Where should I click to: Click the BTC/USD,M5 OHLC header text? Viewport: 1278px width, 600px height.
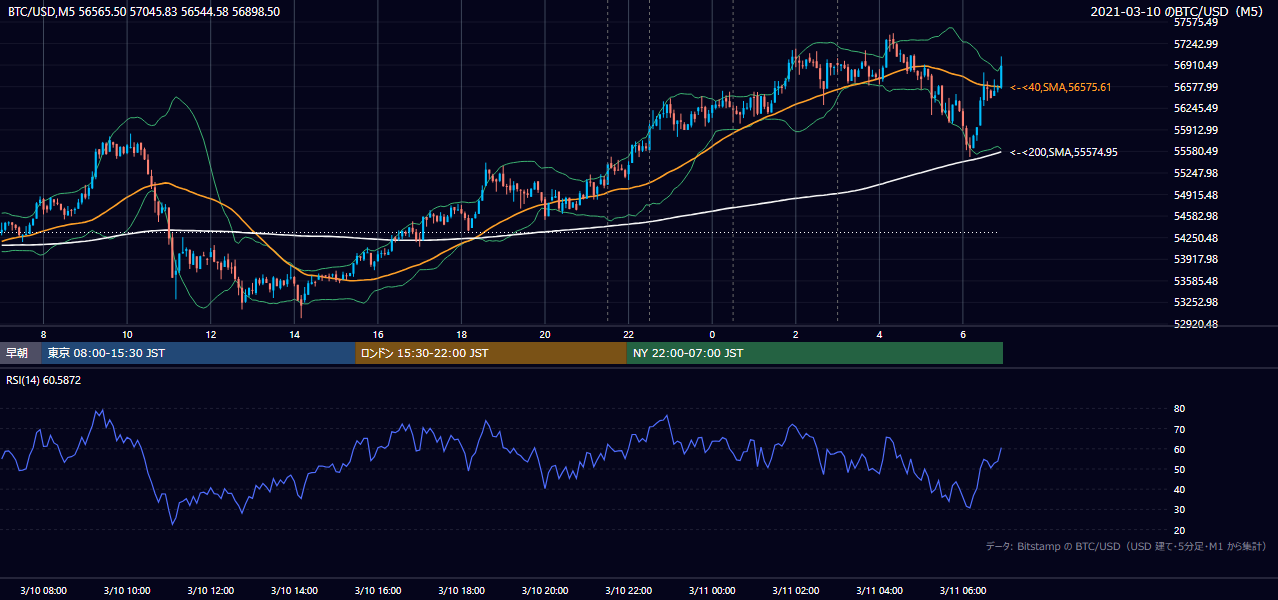click(x=144, y=11)
